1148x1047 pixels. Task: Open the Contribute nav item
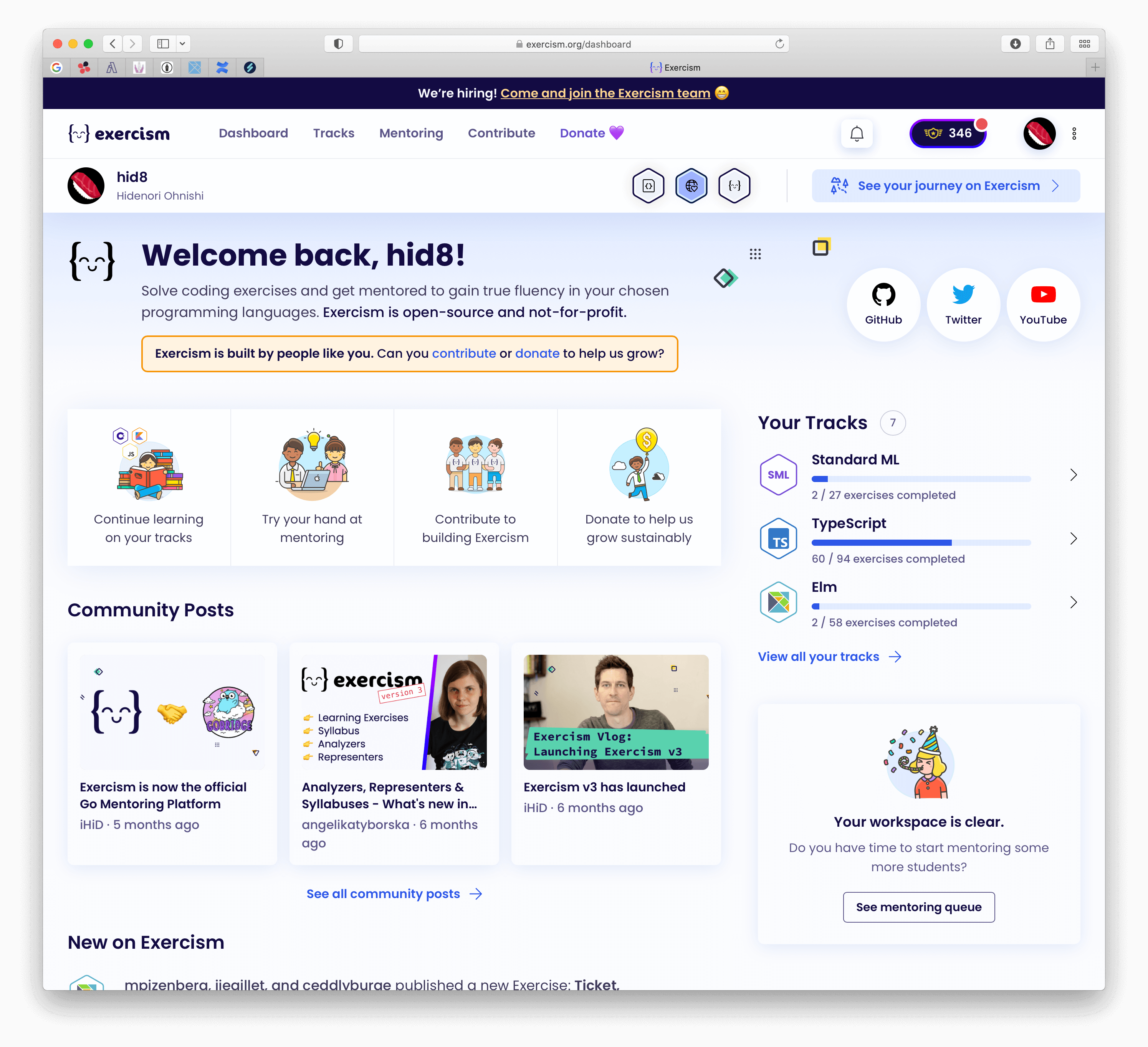[502, 133]
